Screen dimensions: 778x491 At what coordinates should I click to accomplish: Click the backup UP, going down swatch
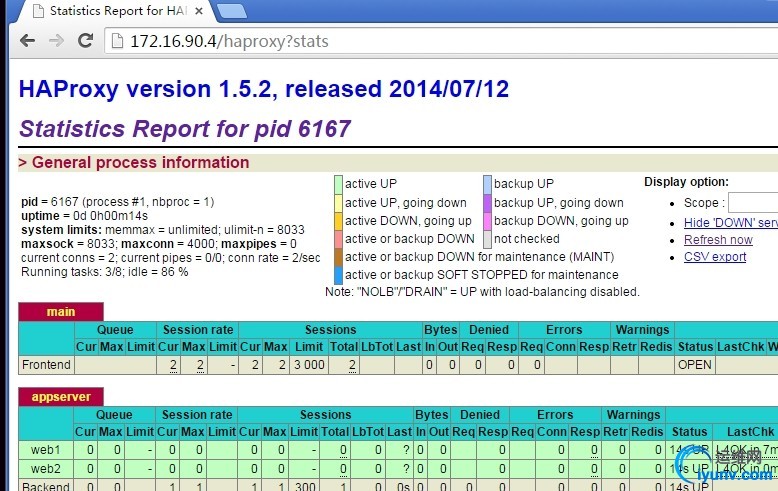(x=487, y=203)
